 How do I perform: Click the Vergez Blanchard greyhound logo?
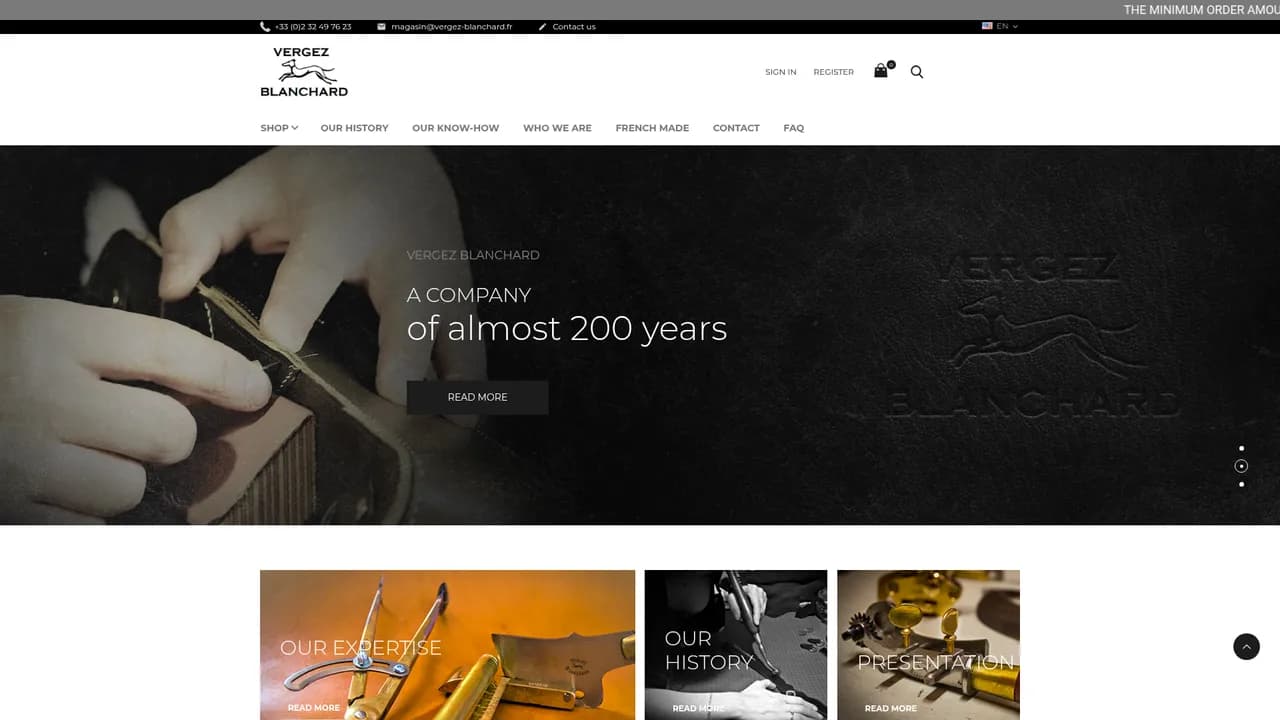pyautogui.click(x=304, y=72)
